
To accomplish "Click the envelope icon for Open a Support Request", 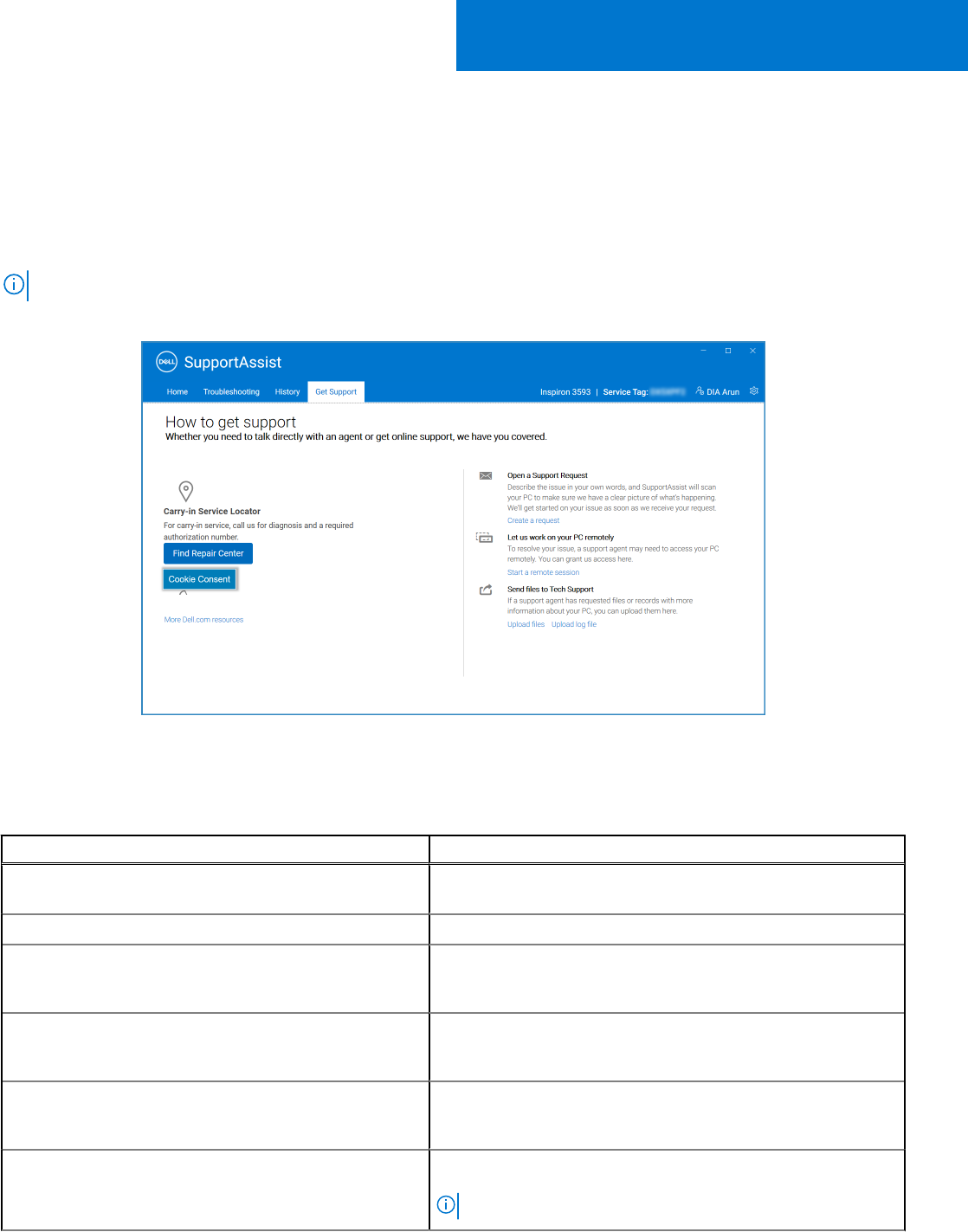I will tap(486, 475).
